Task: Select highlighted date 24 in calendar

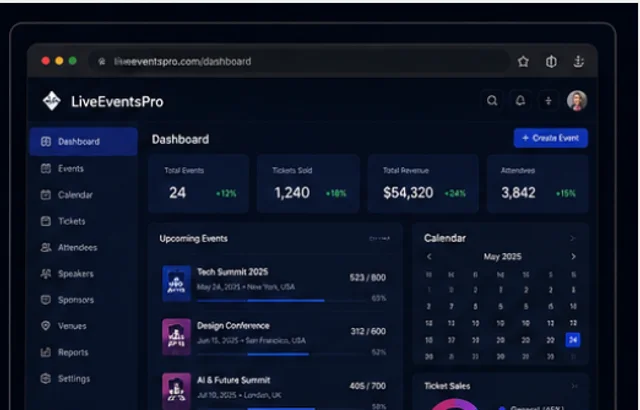Action: click(x=573, y=340)
